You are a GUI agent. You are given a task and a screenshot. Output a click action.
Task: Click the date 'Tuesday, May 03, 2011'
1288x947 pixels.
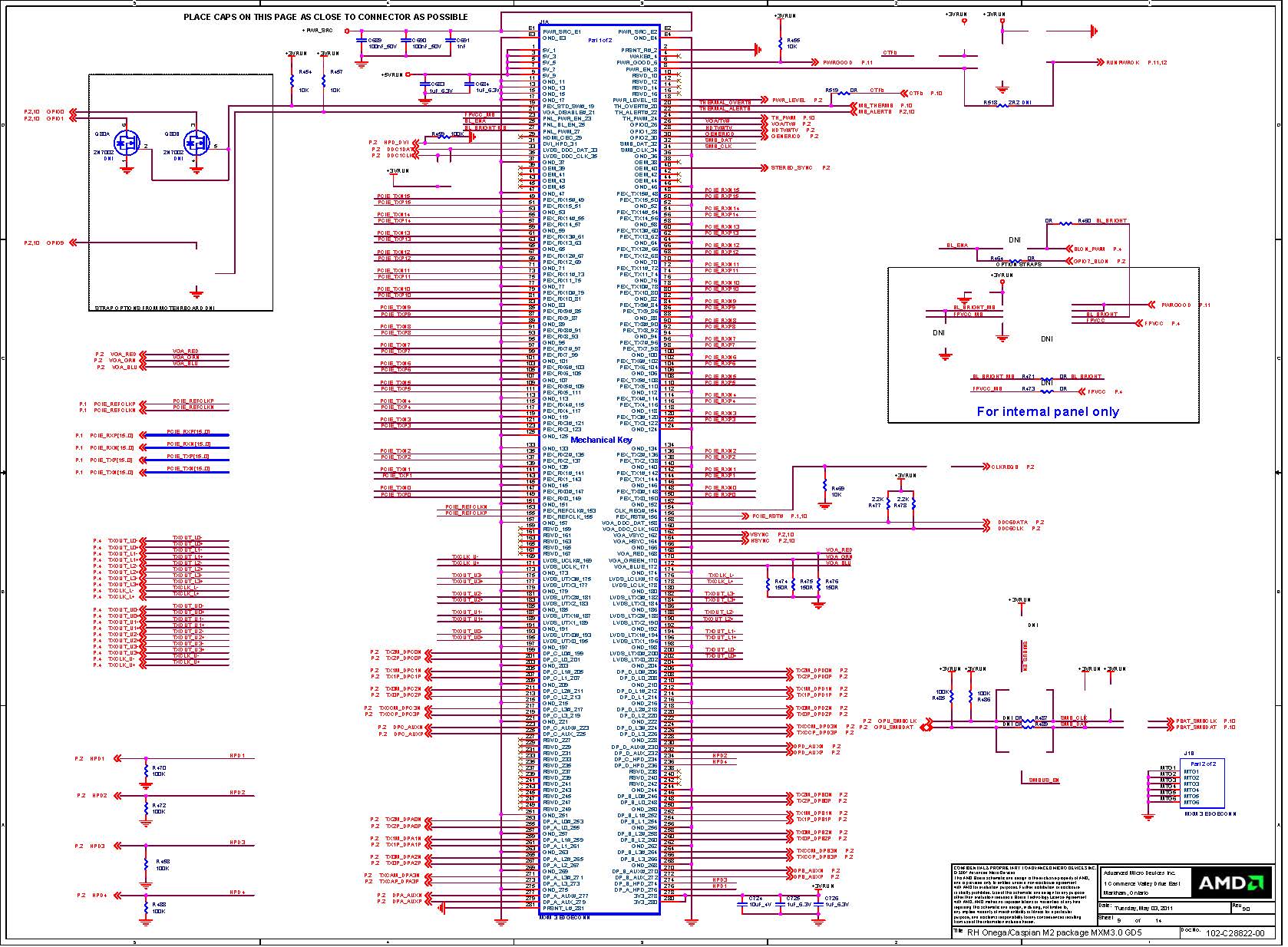click(1143, 908)
